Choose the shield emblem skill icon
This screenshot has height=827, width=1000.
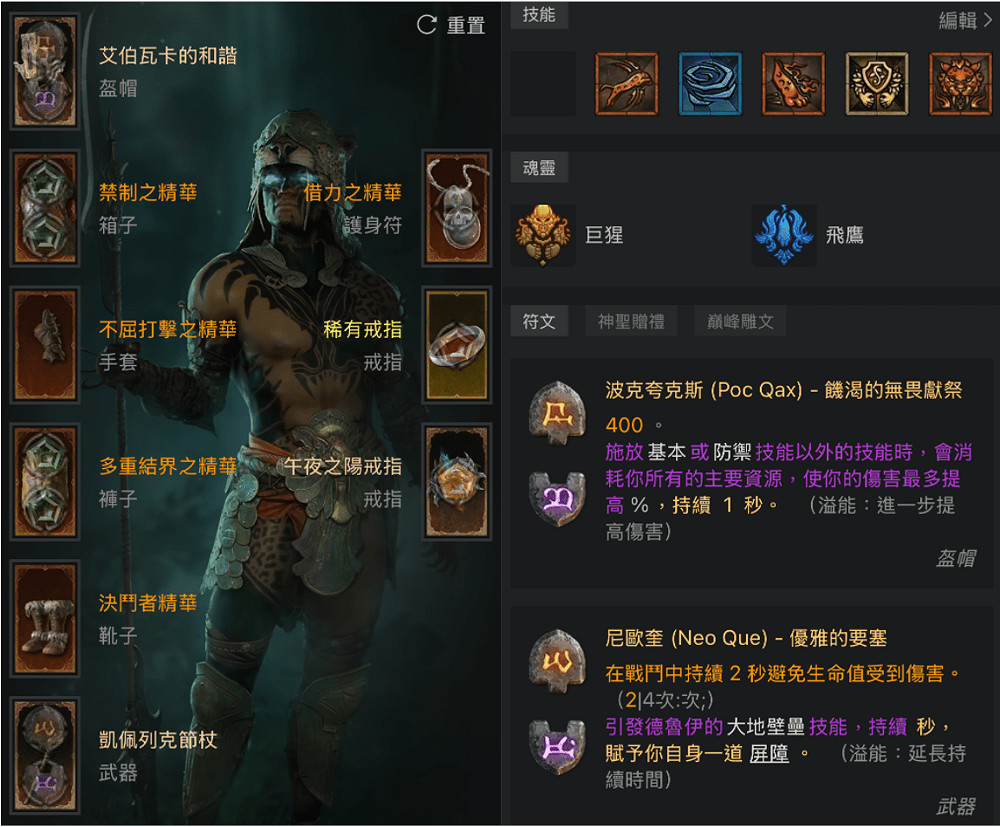tap(876, 84)
